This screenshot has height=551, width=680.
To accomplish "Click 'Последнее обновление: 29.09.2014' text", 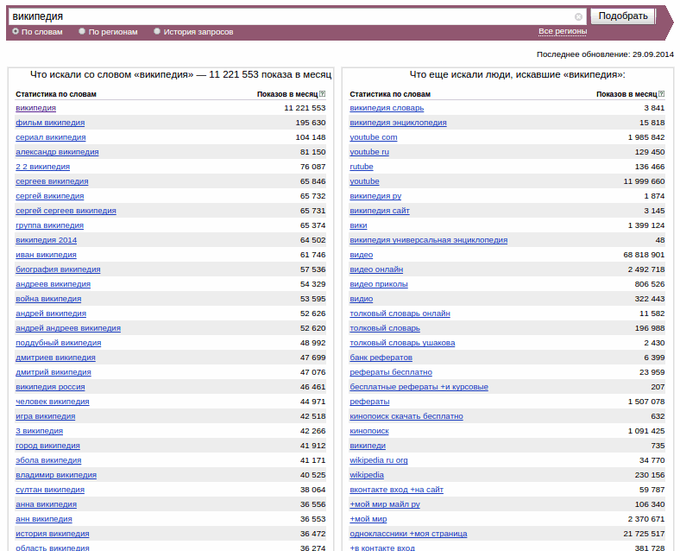I will tap(605, 54).
